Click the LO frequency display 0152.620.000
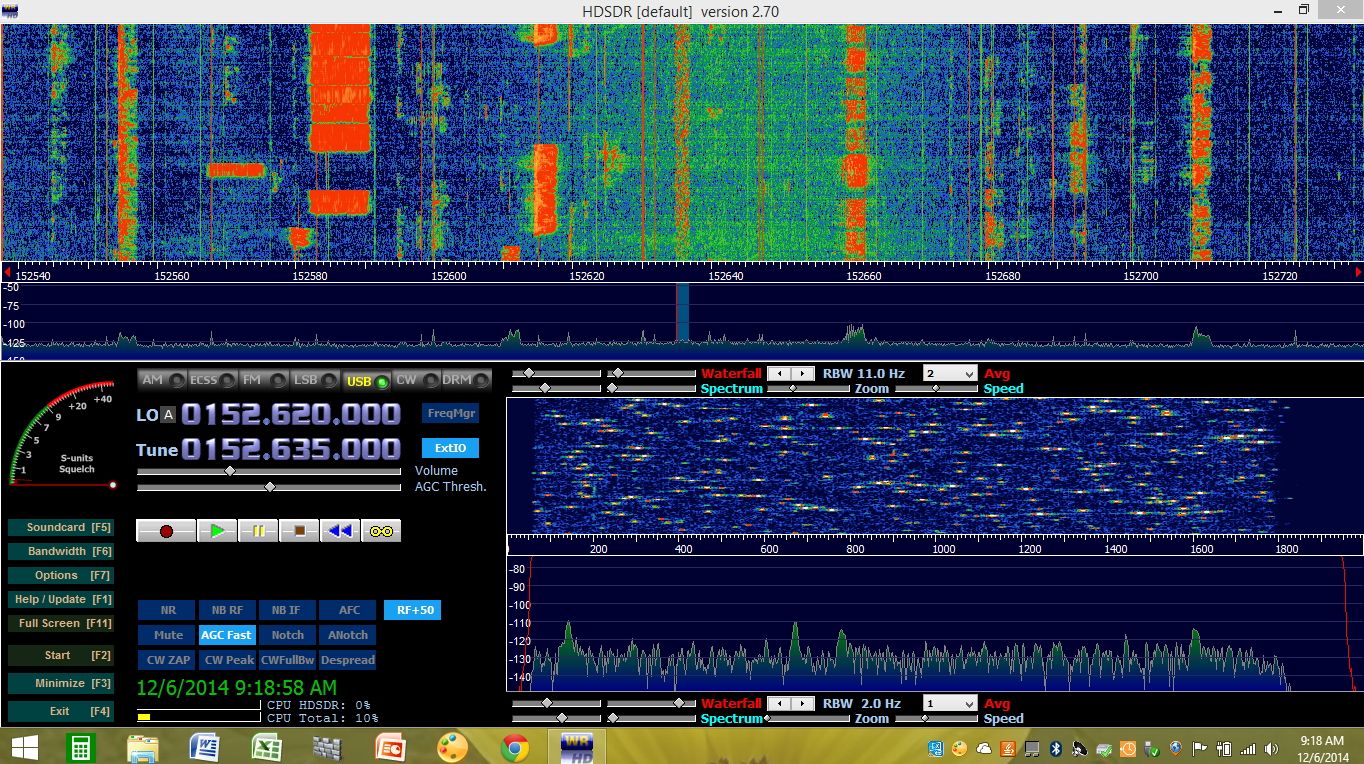1364x764 pixels. pyautogui.click(x=291, y=414)
